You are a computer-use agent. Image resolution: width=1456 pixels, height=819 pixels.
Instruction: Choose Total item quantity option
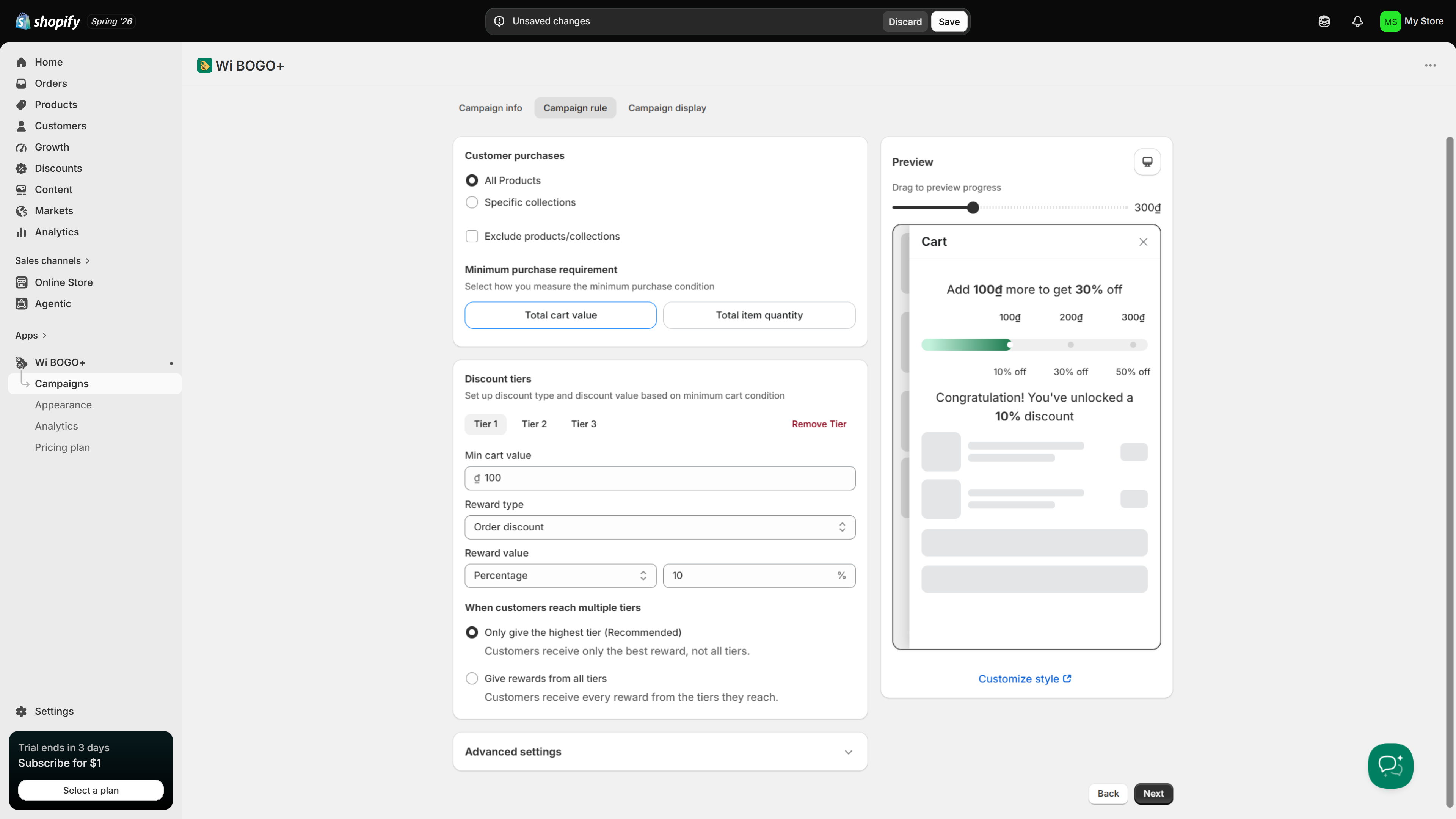(x=759, y=315)
